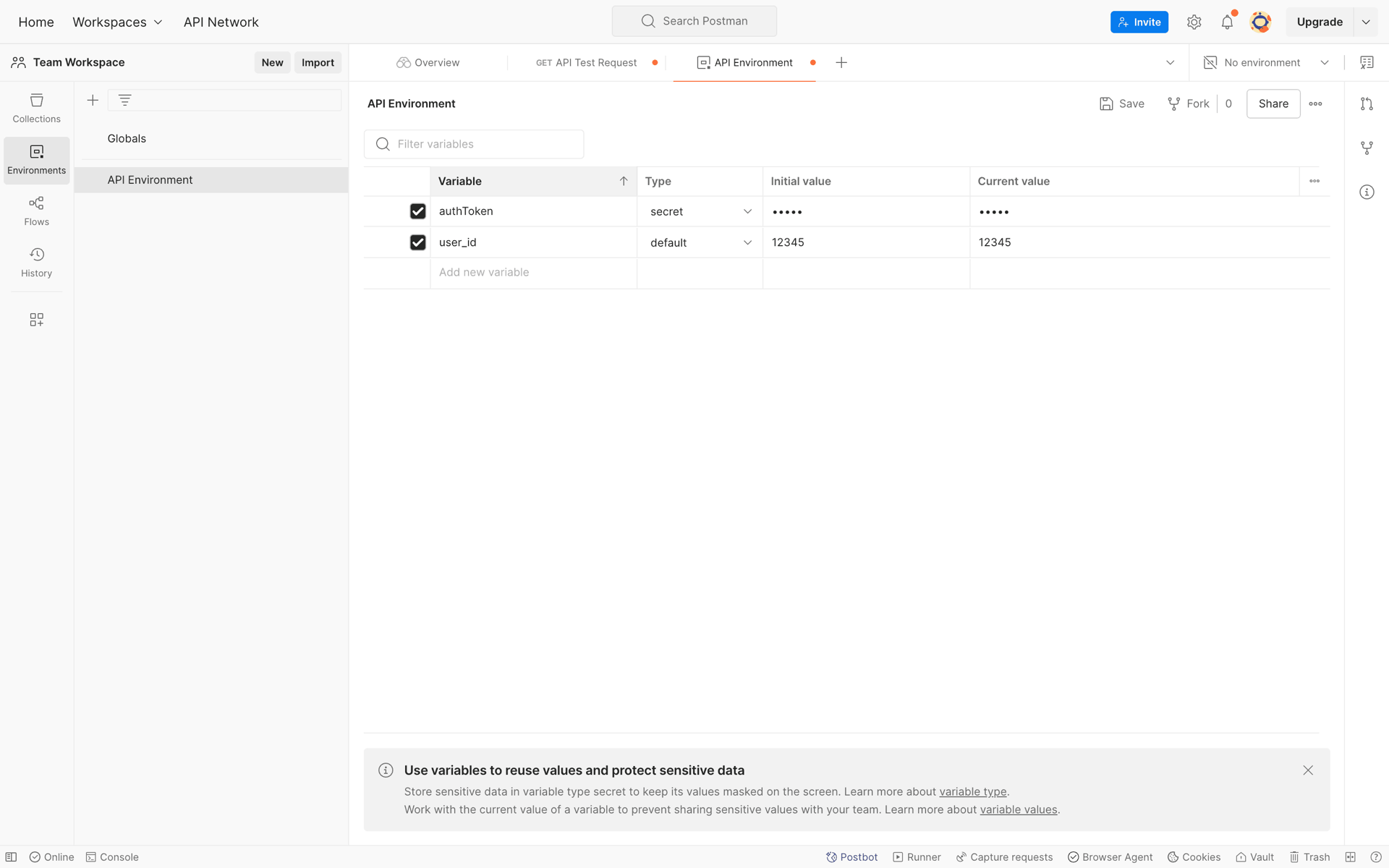
Task: Open the variable values link
Action: tap(1018, 809)
